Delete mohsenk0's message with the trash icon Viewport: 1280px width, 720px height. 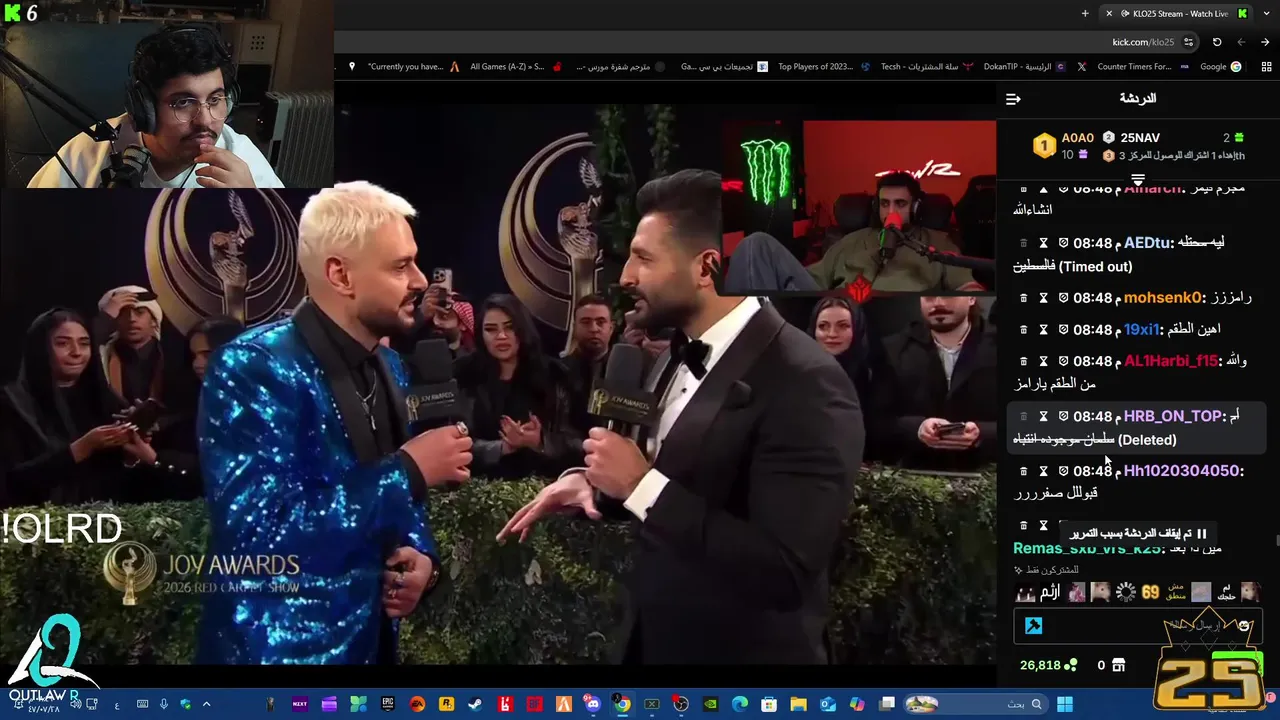click(1023, 298)
